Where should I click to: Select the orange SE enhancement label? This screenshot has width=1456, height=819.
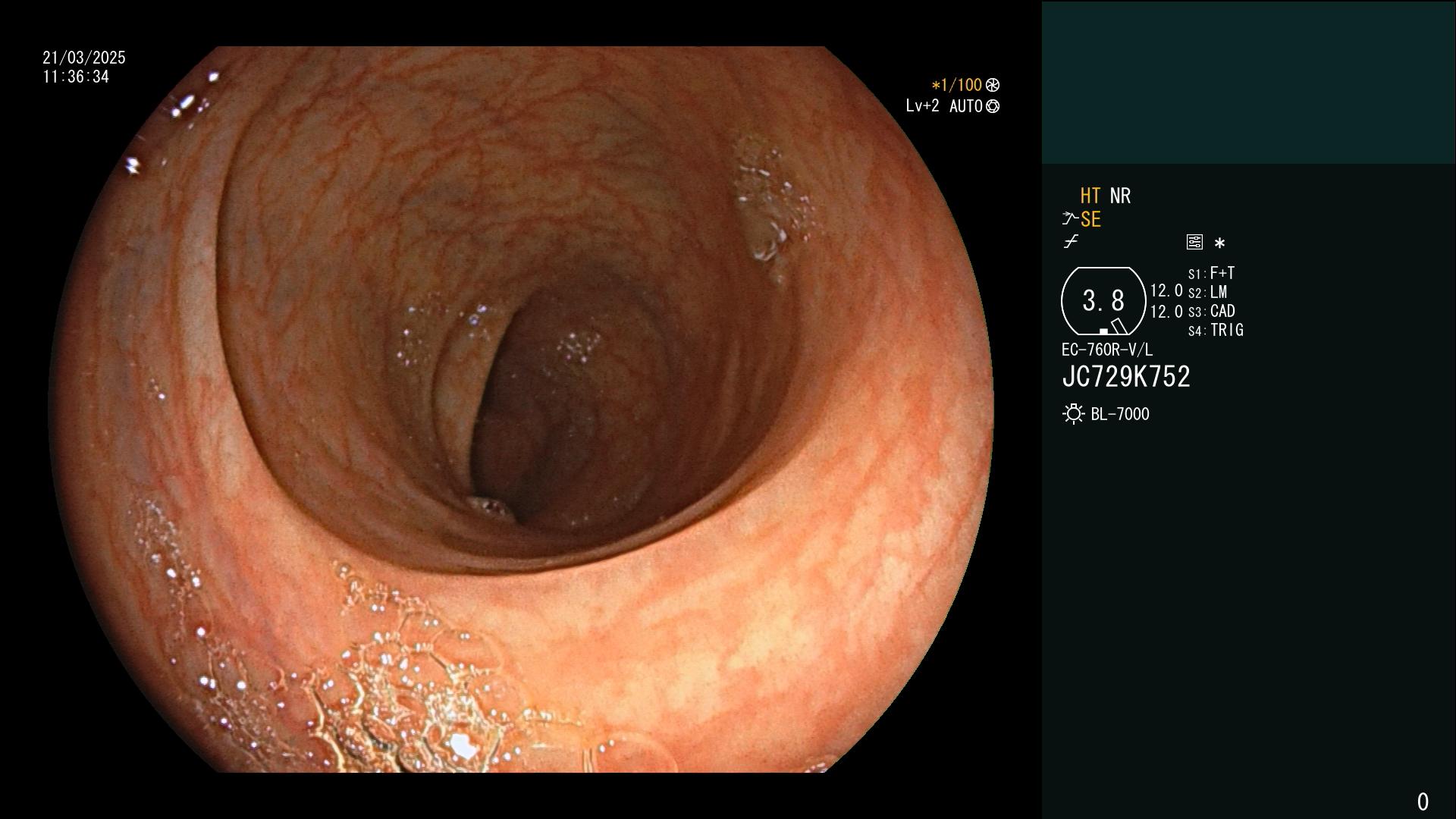[x=1090, y=219]
